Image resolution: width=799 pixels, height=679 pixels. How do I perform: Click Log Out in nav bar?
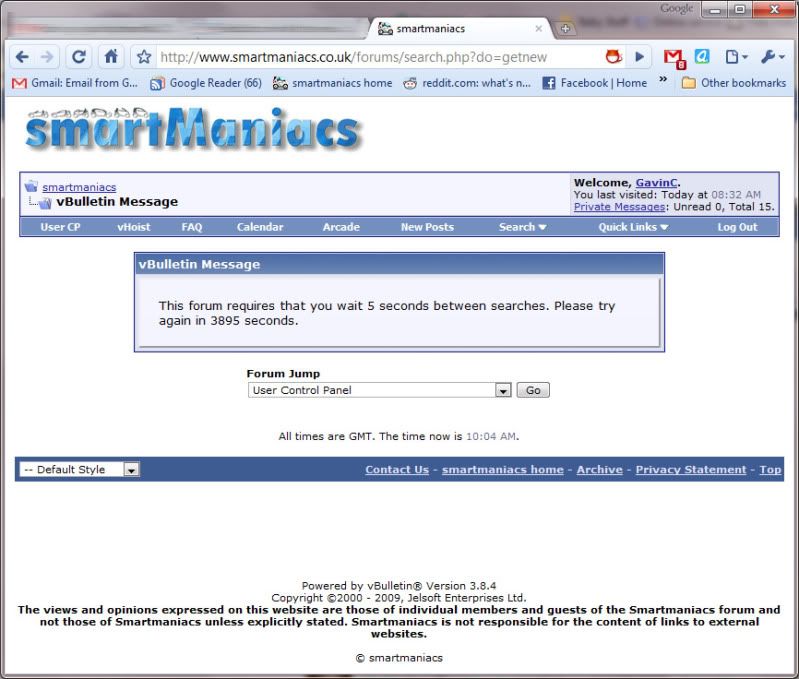tap(737, 227)
